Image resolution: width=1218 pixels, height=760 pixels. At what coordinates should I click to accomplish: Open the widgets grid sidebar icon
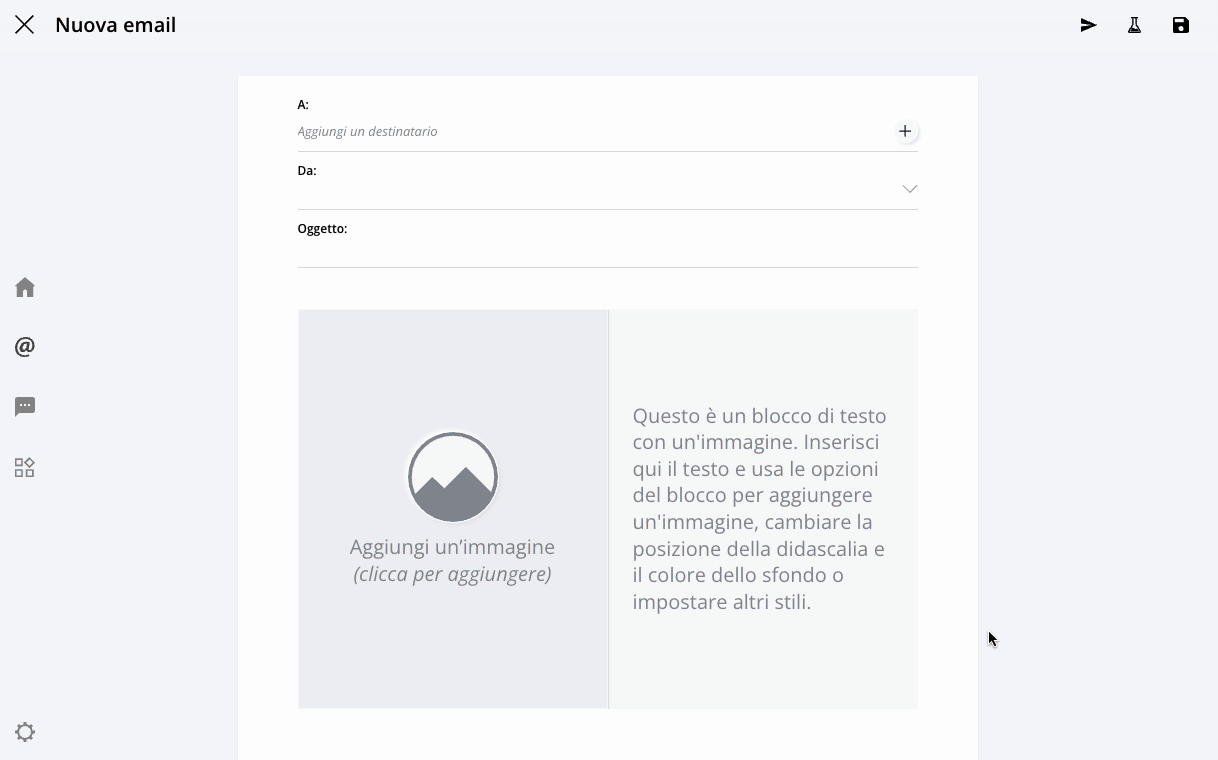[25, 467]
